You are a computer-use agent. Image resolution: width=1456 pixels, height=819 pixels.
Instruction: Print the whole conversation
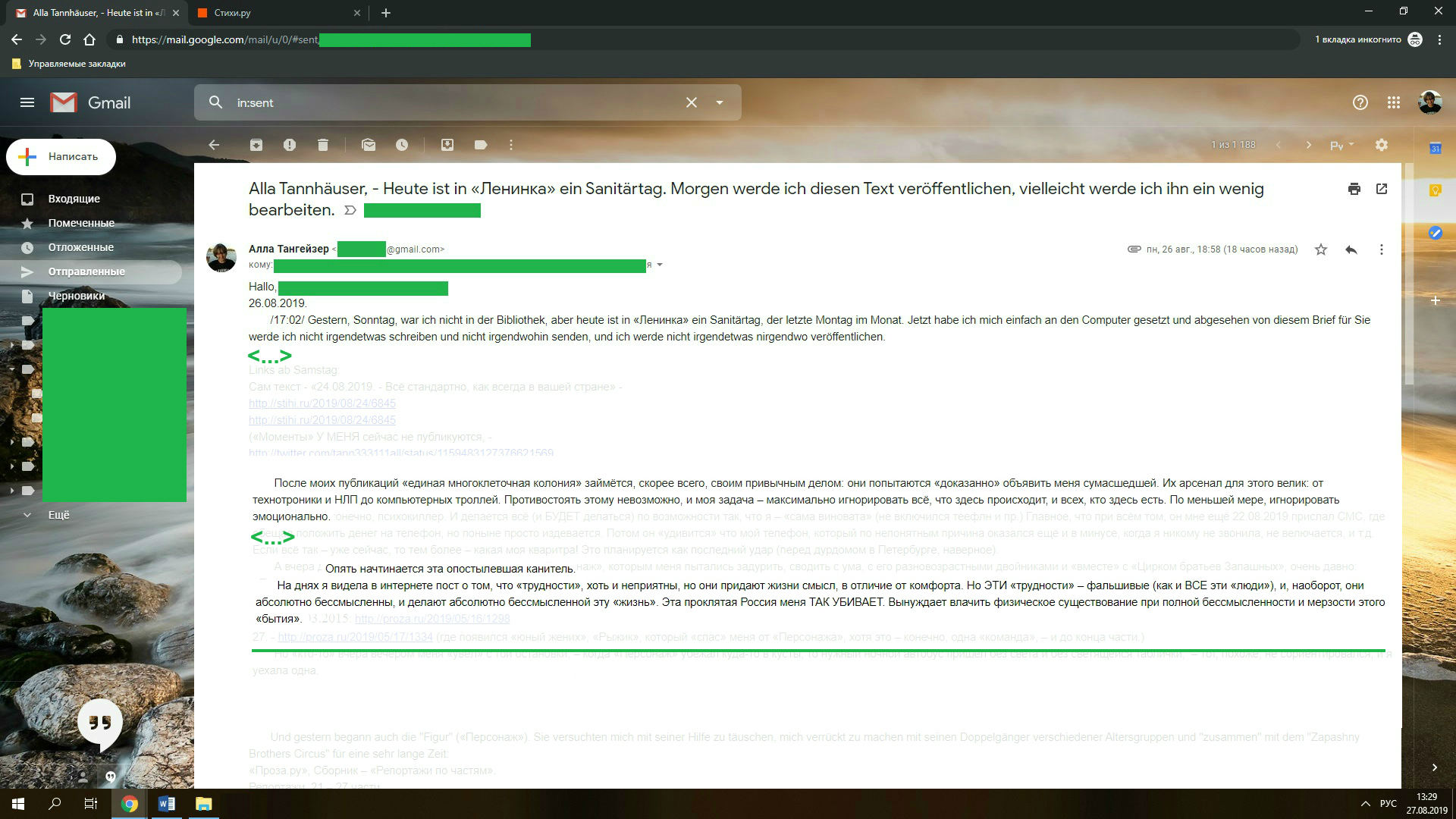point(1354,189)
